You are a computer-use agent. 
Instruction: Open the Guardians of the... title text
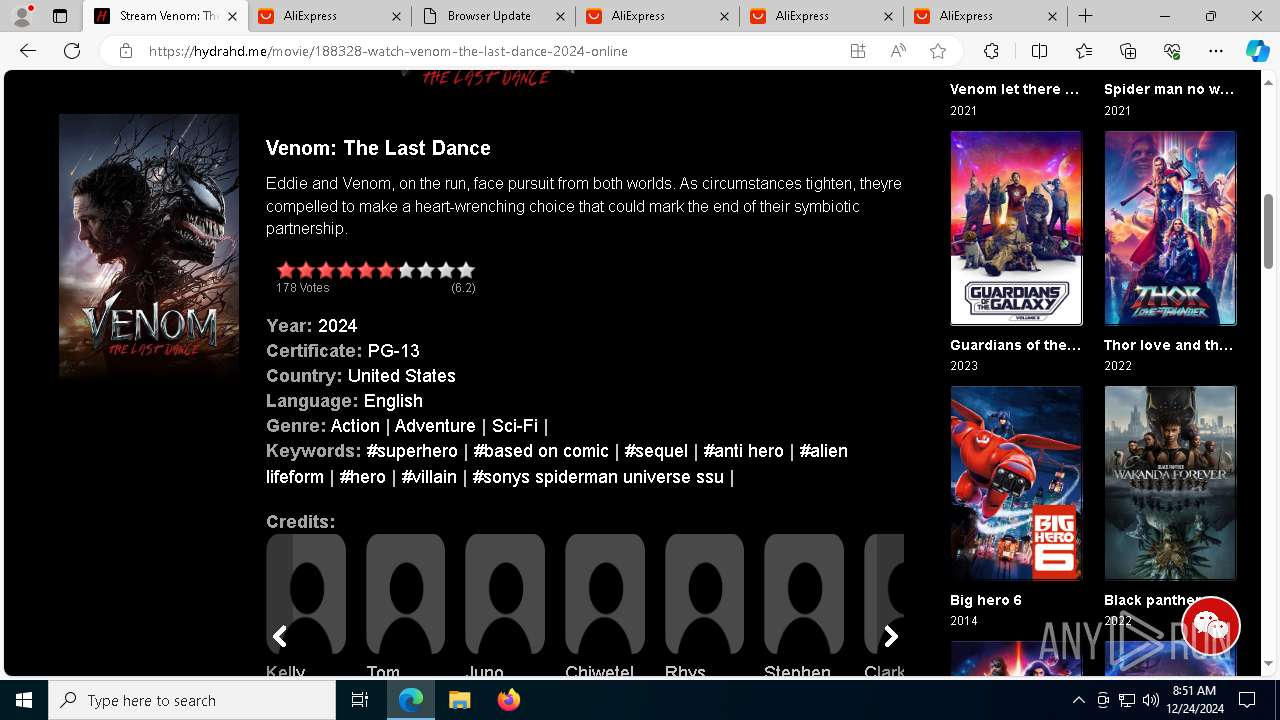tap(1015, 345)
